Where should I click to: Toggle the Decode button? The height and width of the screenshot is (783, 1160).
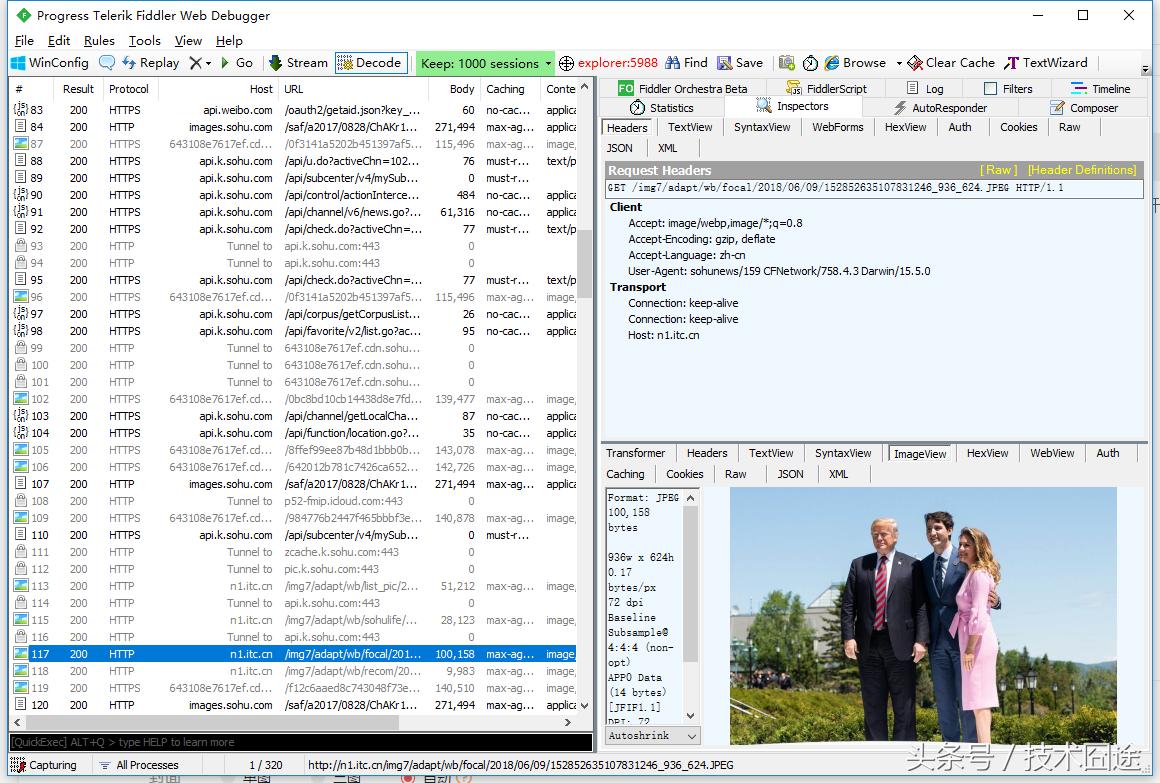pos(370,63)
